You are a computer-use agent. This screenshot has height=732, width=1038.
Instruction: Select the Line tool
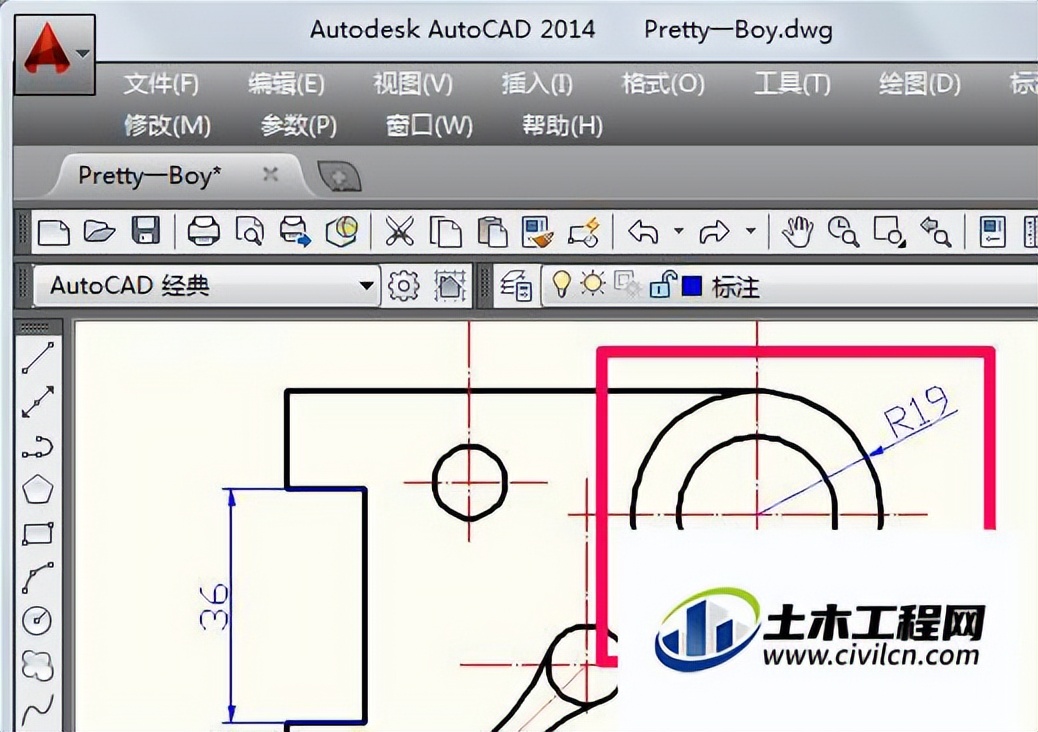(38, 357)
